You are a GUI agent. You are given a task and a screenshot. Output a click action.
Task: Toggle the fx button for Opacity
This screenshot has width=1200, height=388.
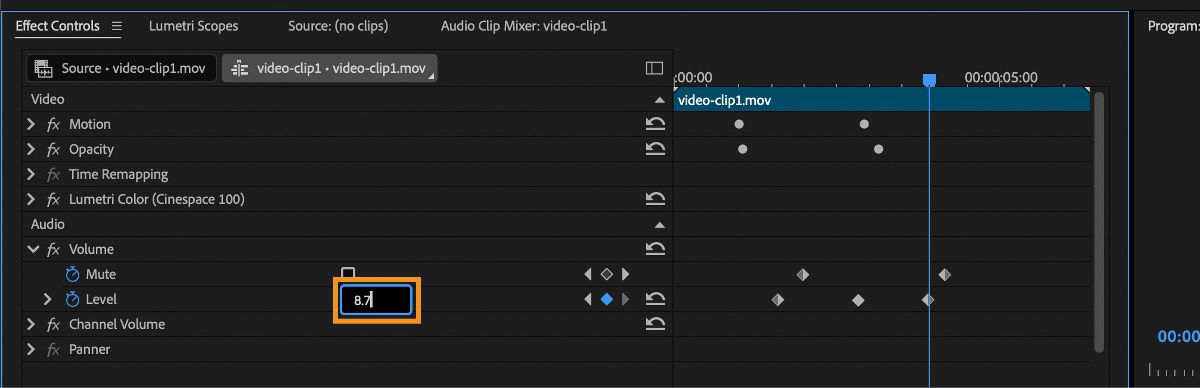[x=53, y=149]
